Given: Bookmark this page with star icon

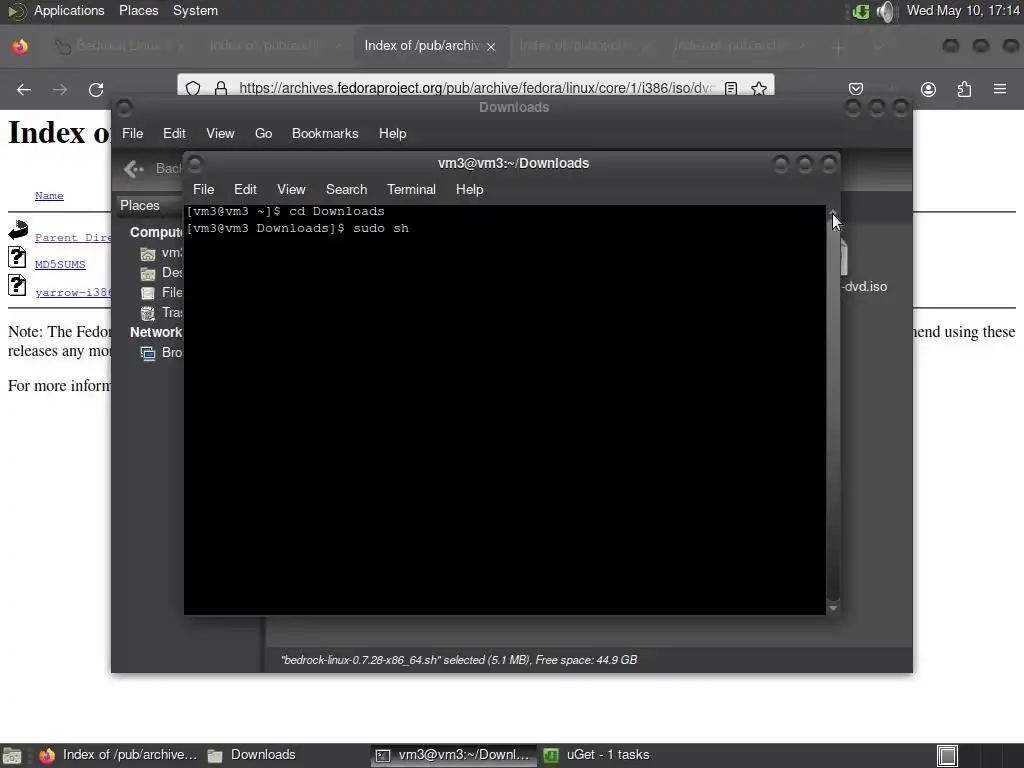Looking at the screenshot, I should (x=759, y=88).
